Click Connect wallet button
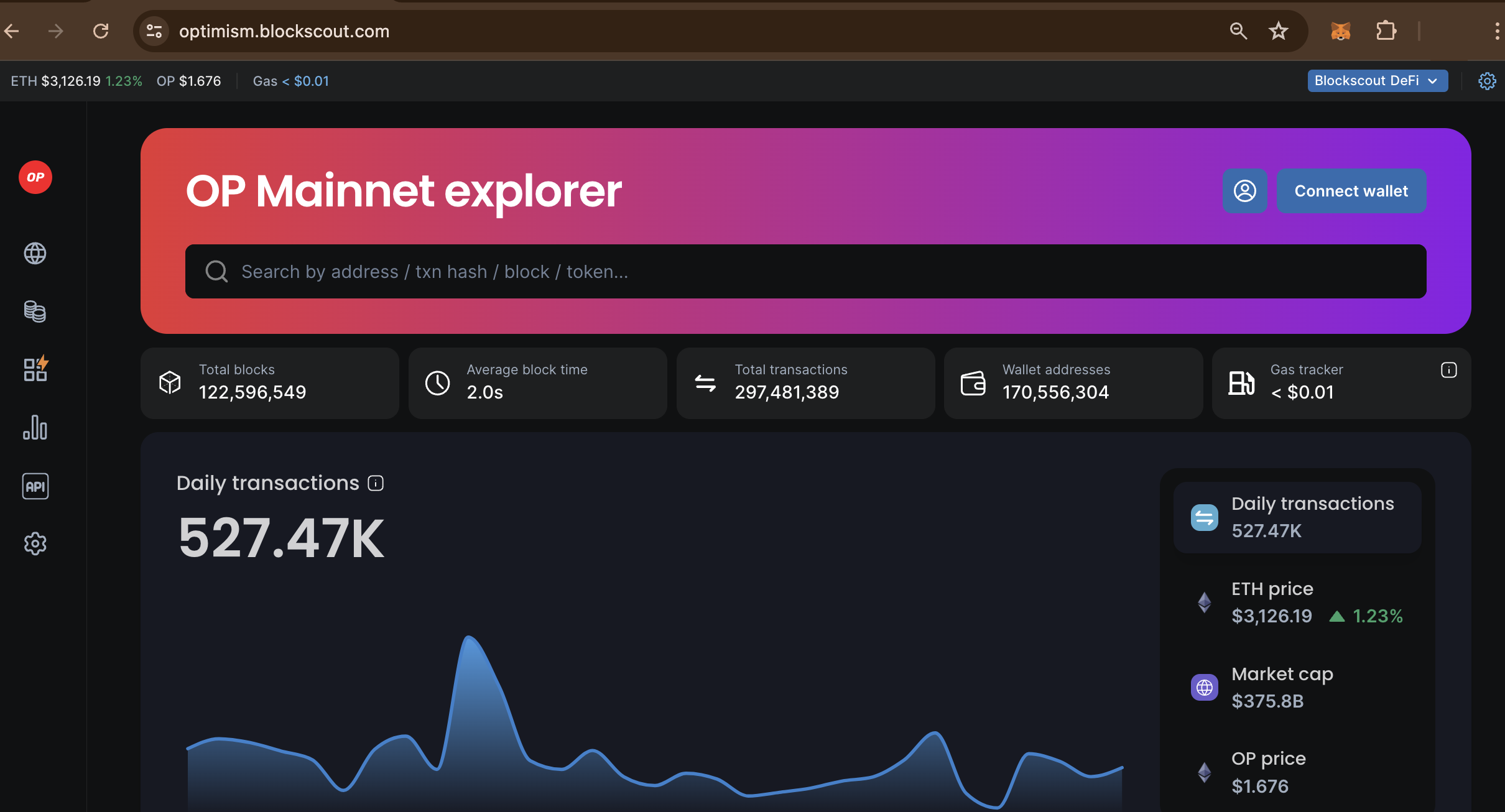 [1351, 191]
